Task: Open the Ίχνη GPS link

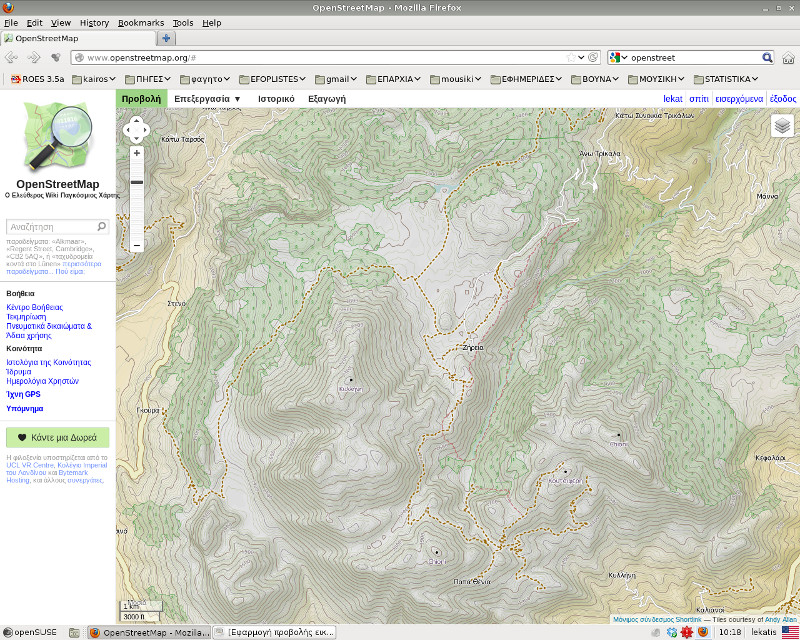Action: (x=23, y=394)
